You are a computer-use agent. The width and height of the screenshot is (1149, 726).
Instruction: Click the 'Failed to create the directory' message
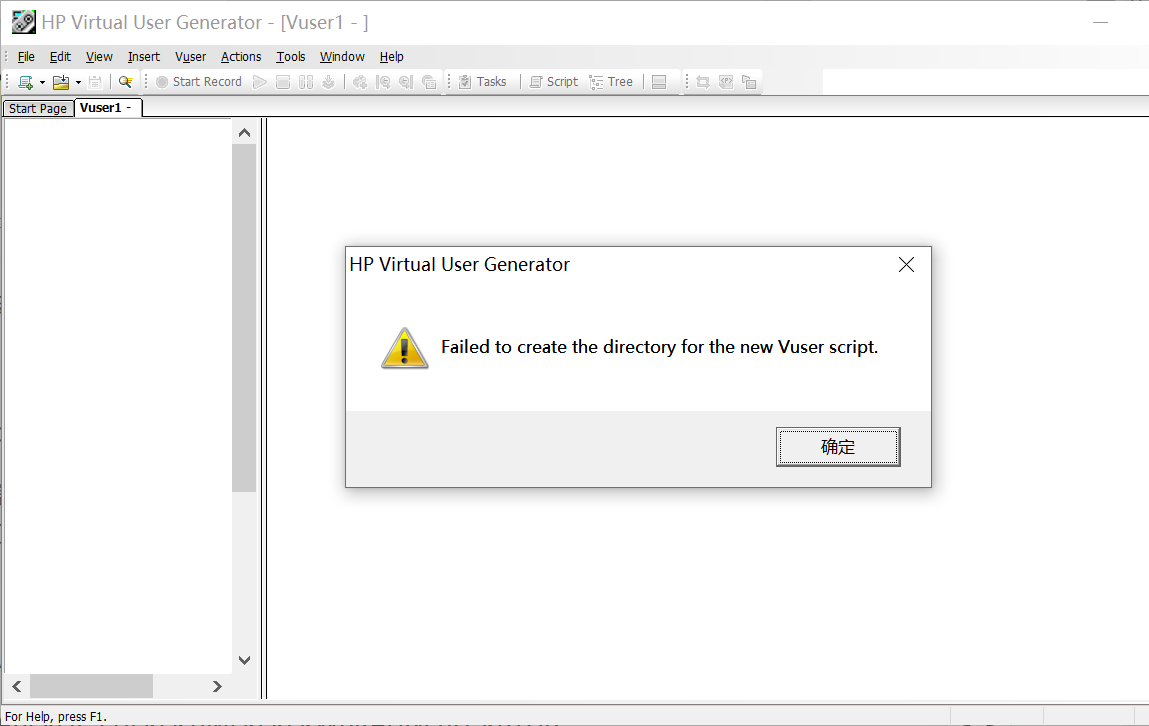click(660, 347)
